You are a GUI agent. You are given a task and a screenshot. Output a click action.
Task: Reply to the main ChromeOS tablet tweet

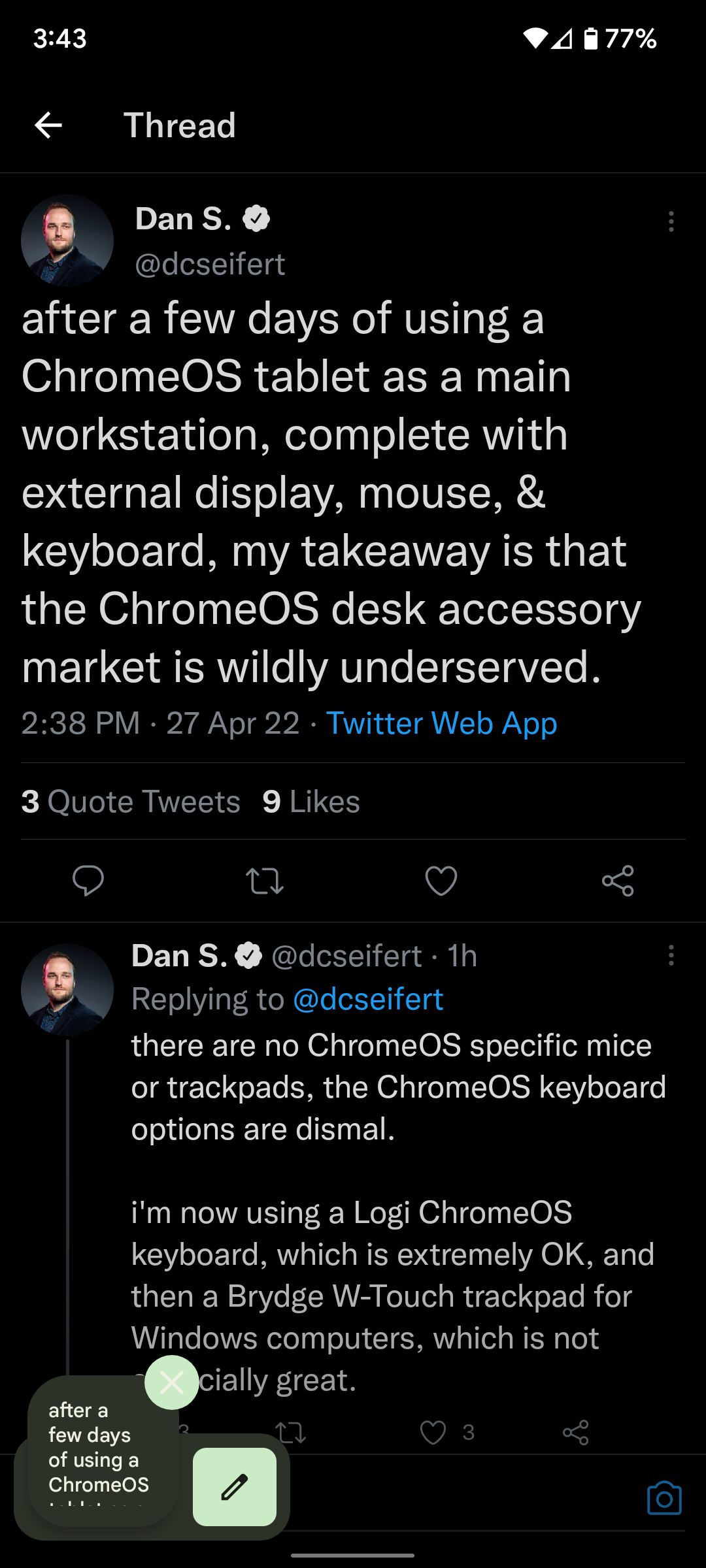point(88,880)
